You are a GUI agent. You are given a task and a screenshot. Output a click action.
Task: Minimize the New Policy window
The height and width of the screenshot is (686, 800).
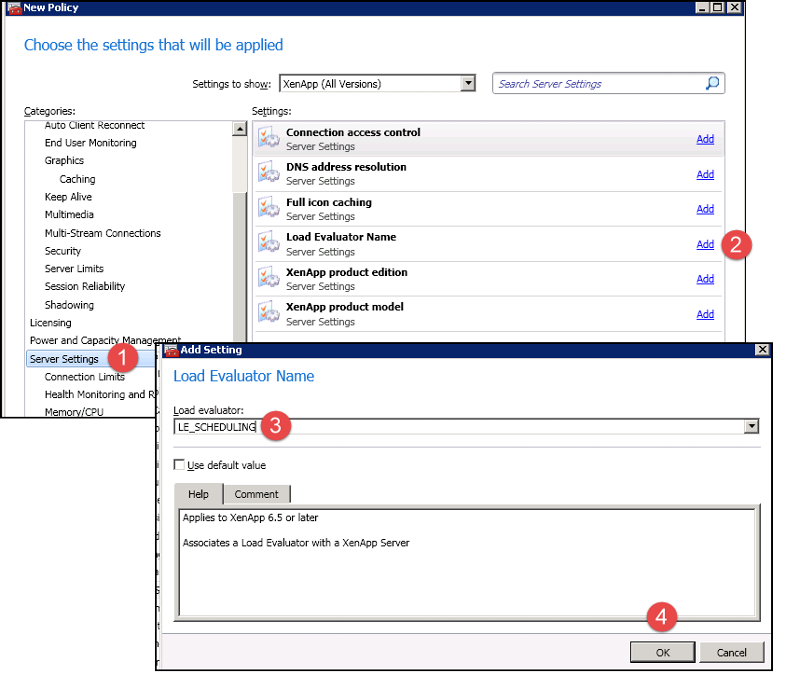tap(702, 7)
